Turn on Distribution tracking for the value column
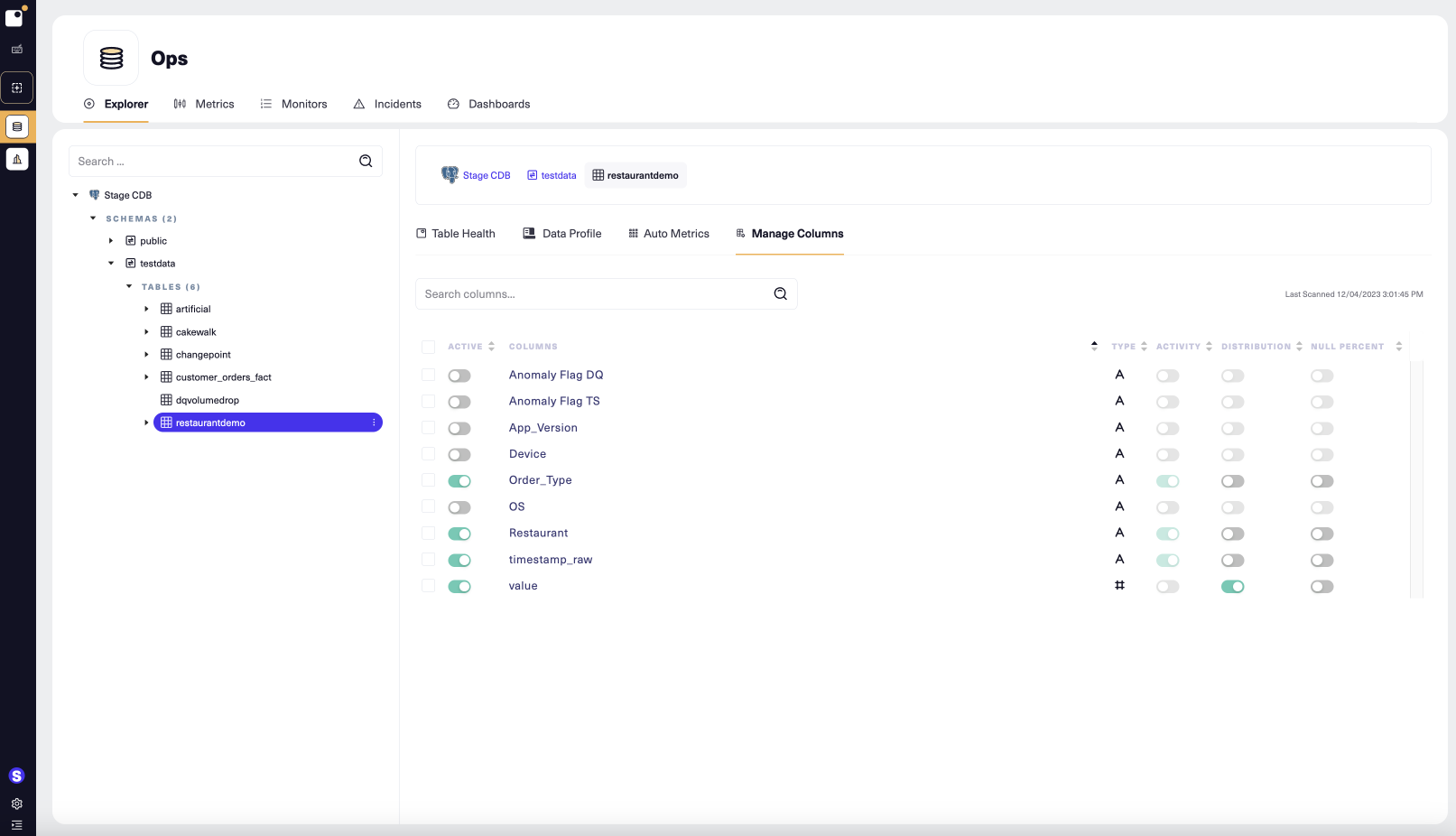 click(1233, 586)
